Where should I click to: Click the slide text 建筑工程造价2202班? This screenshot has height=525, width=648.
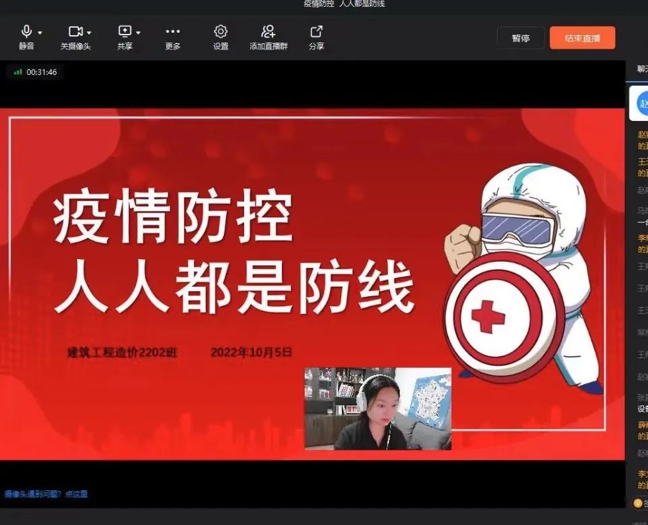[122, 353]
